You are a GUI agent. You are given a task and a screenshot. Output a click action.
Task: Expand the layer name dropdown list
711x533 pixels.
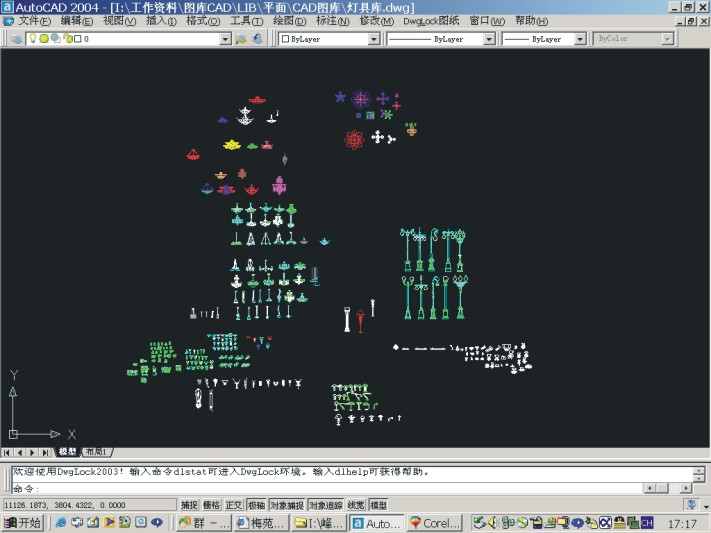[225, 39]
